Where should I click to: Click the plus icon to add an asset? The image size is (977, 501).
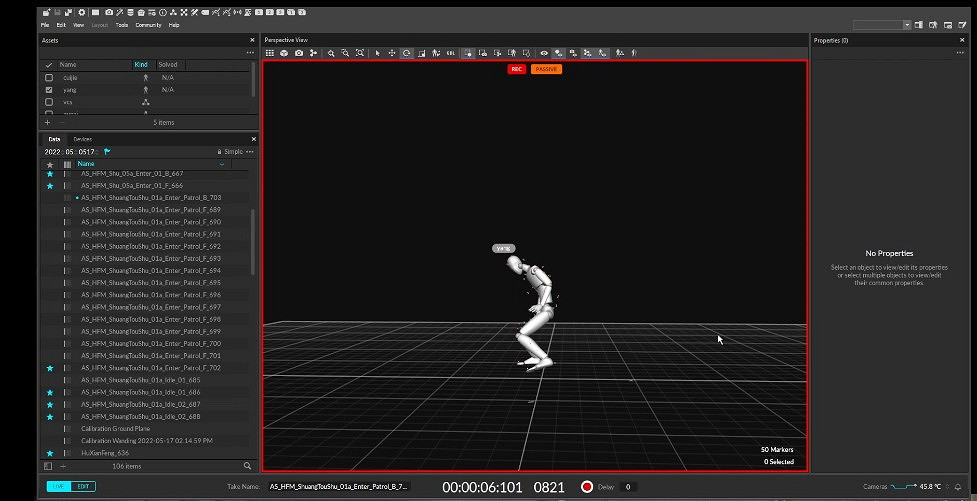(x=47, y=122)
